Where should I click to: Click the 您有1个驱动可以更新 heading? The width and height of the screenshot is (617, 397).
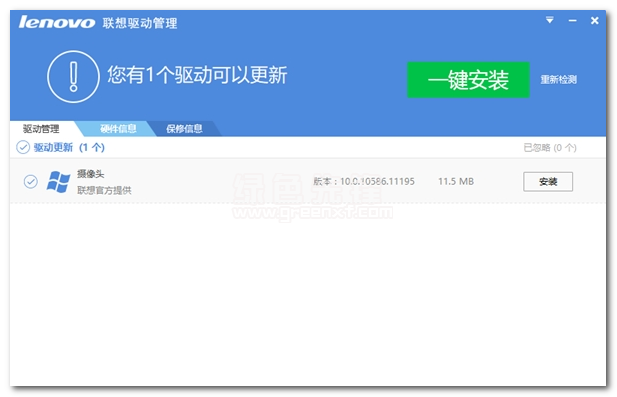[x=197, y=75]
